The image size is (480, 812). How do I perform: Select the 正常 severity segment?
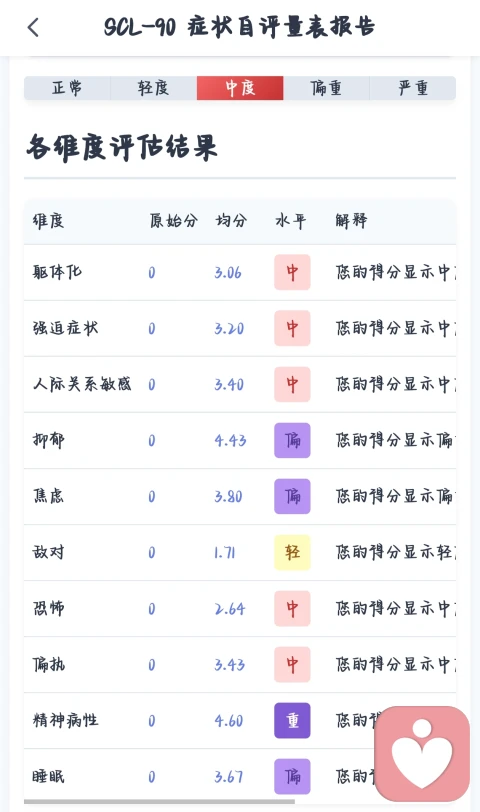(x=67, y=88)
